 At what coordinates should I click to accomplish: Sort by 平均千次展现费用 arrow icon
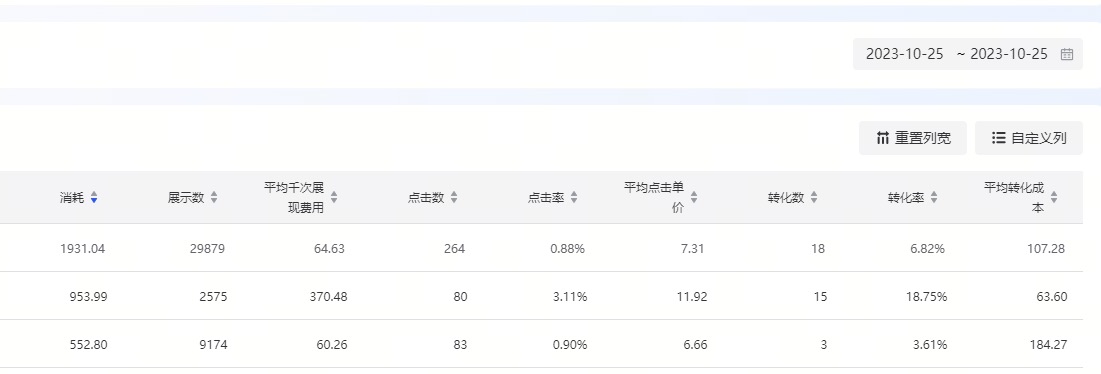[334, 198]
